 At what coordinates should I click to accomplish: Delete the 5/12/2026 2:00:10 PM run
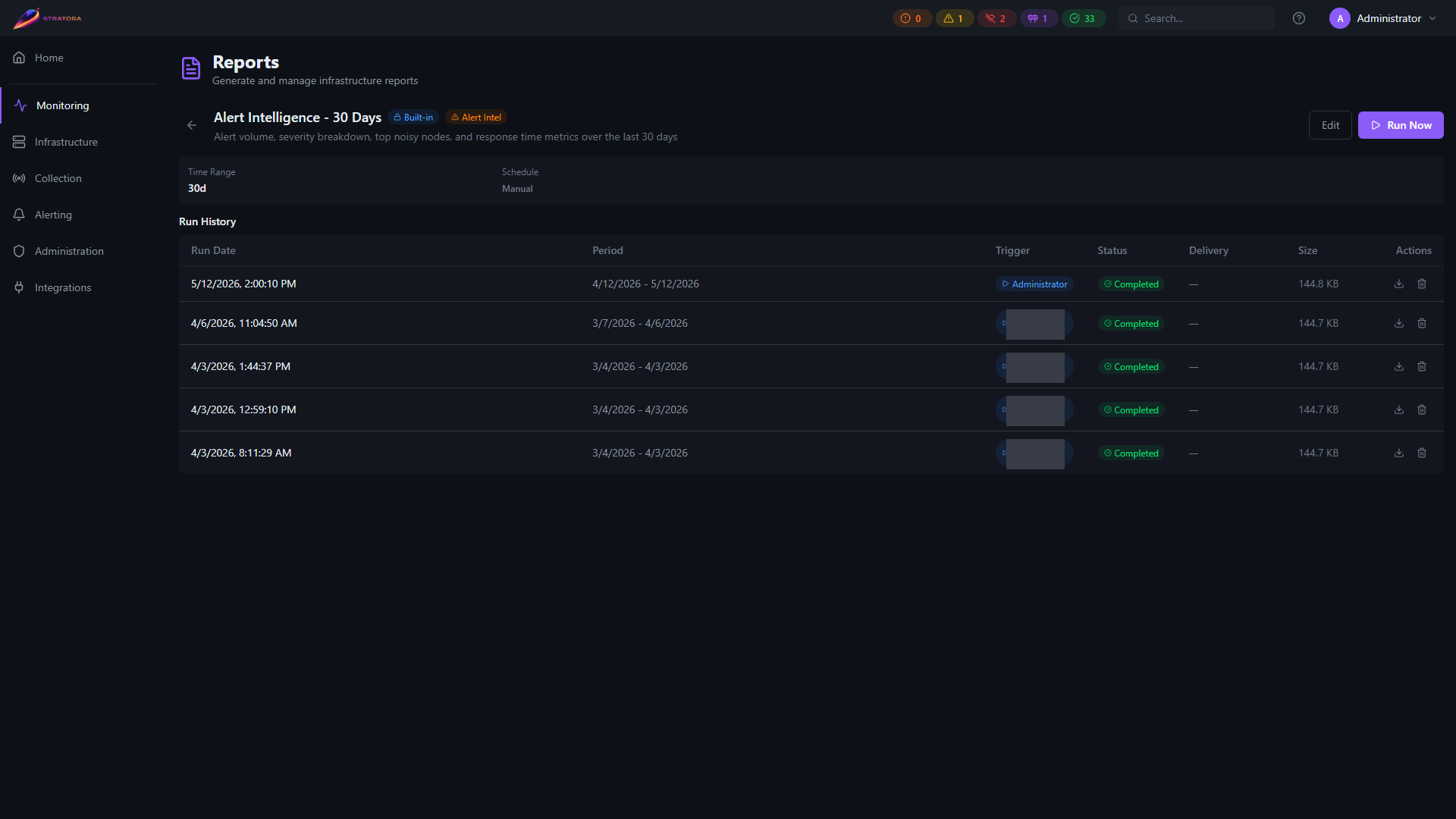coord(1422,284)
